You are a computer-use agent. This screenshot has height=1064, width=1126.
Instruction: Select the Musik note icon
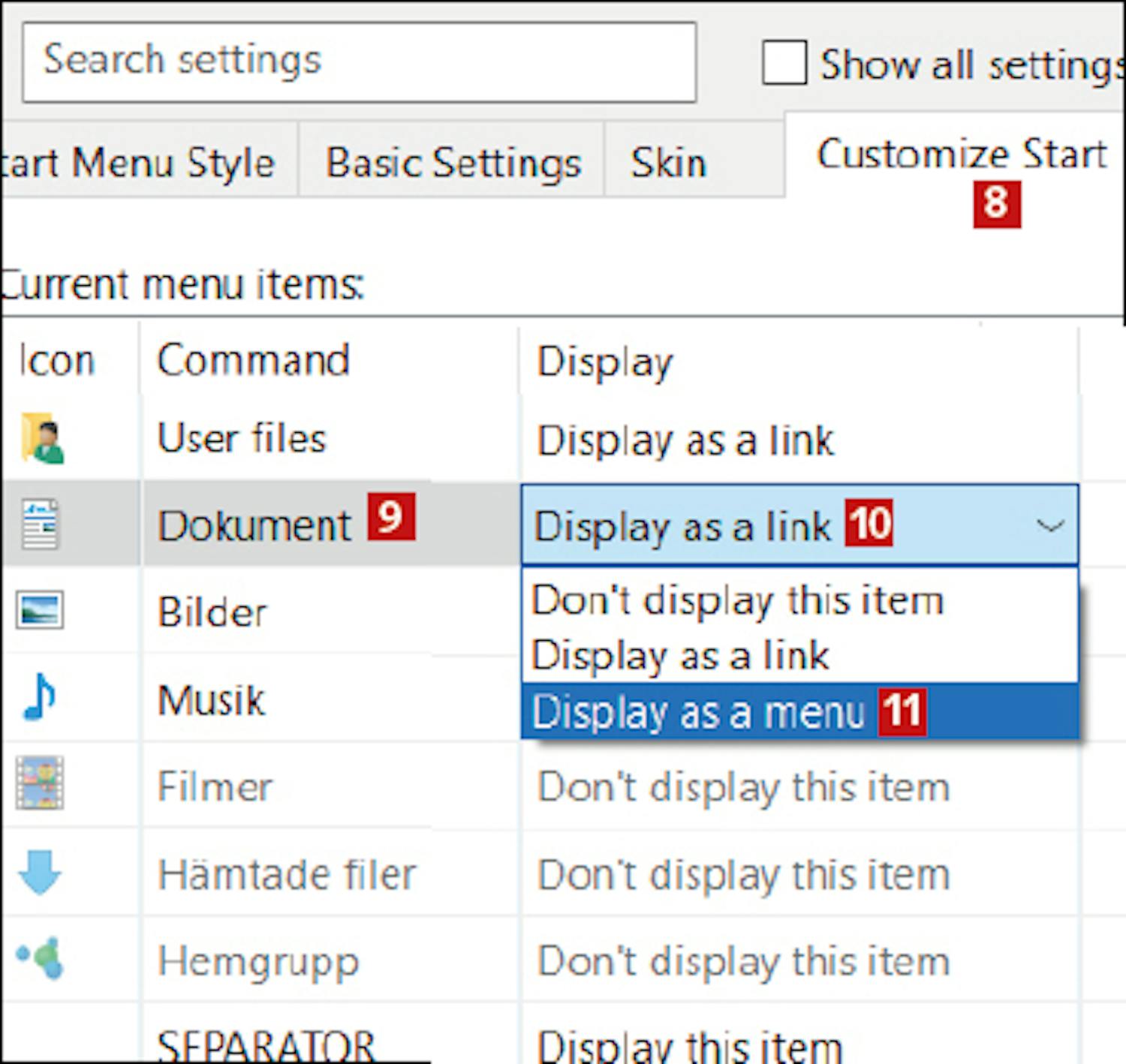coord(39,698)
